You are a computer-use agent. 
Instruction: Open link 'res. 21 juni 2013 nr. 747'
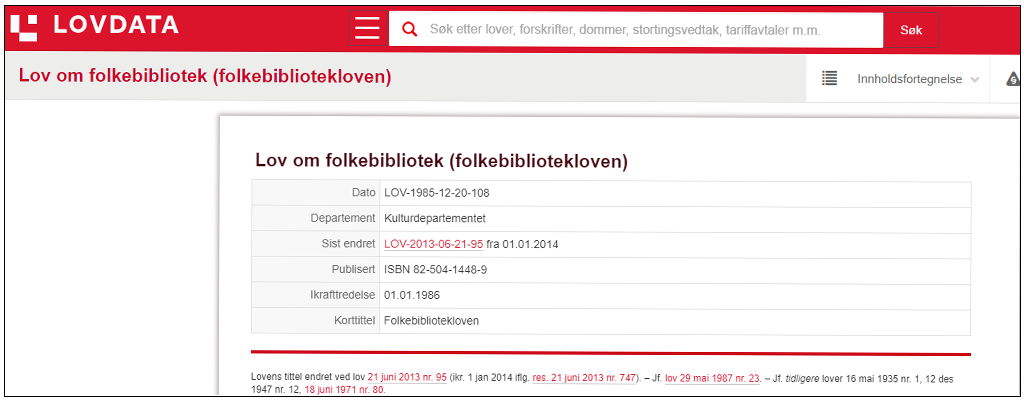click(584, 377)
